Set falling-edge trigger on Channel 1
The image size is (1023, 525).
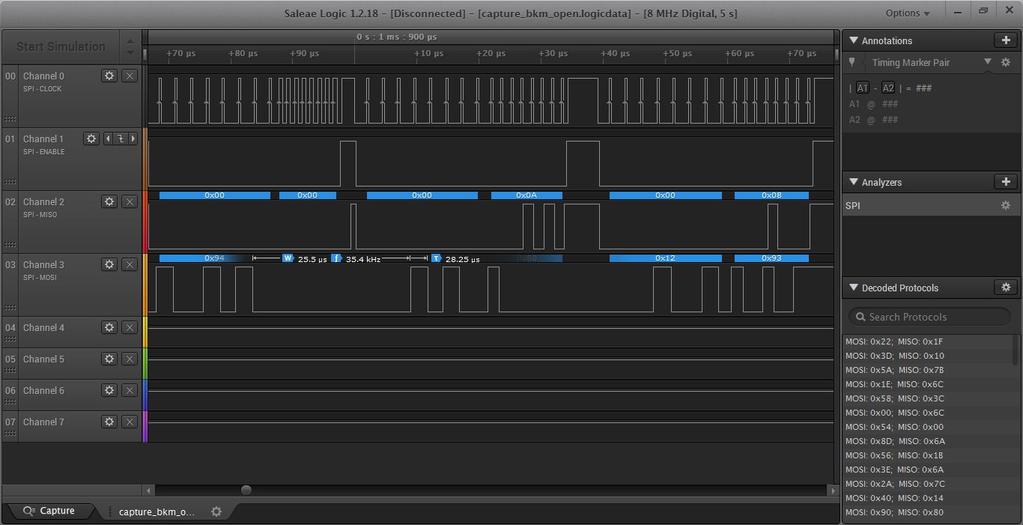[x=121, y=138]
